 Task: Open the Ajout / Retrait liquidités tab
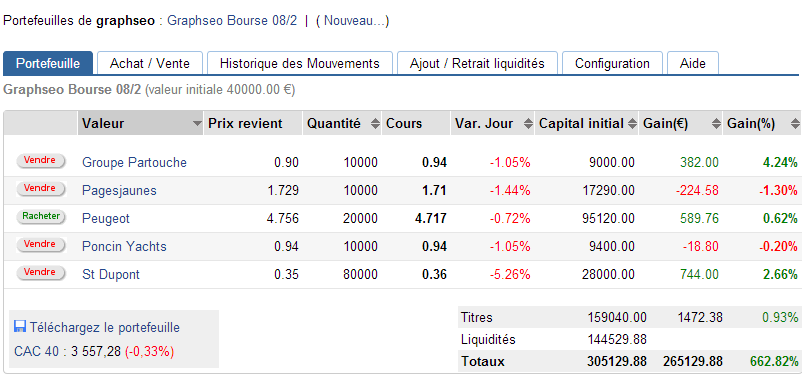pyautogui.click(x=477, y=63)
